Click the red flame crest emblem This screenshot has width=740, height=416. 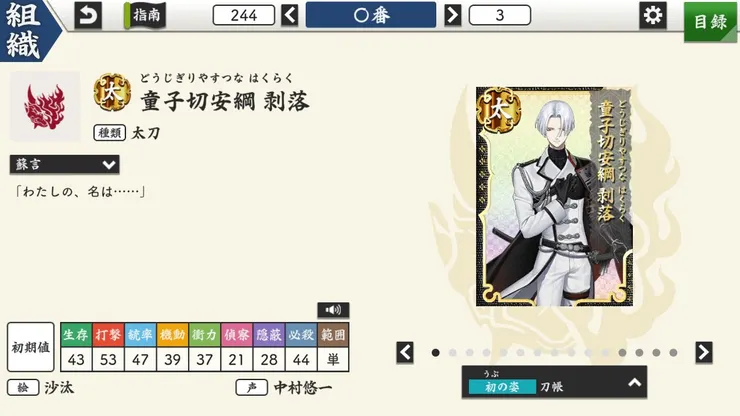coord(45,107)
